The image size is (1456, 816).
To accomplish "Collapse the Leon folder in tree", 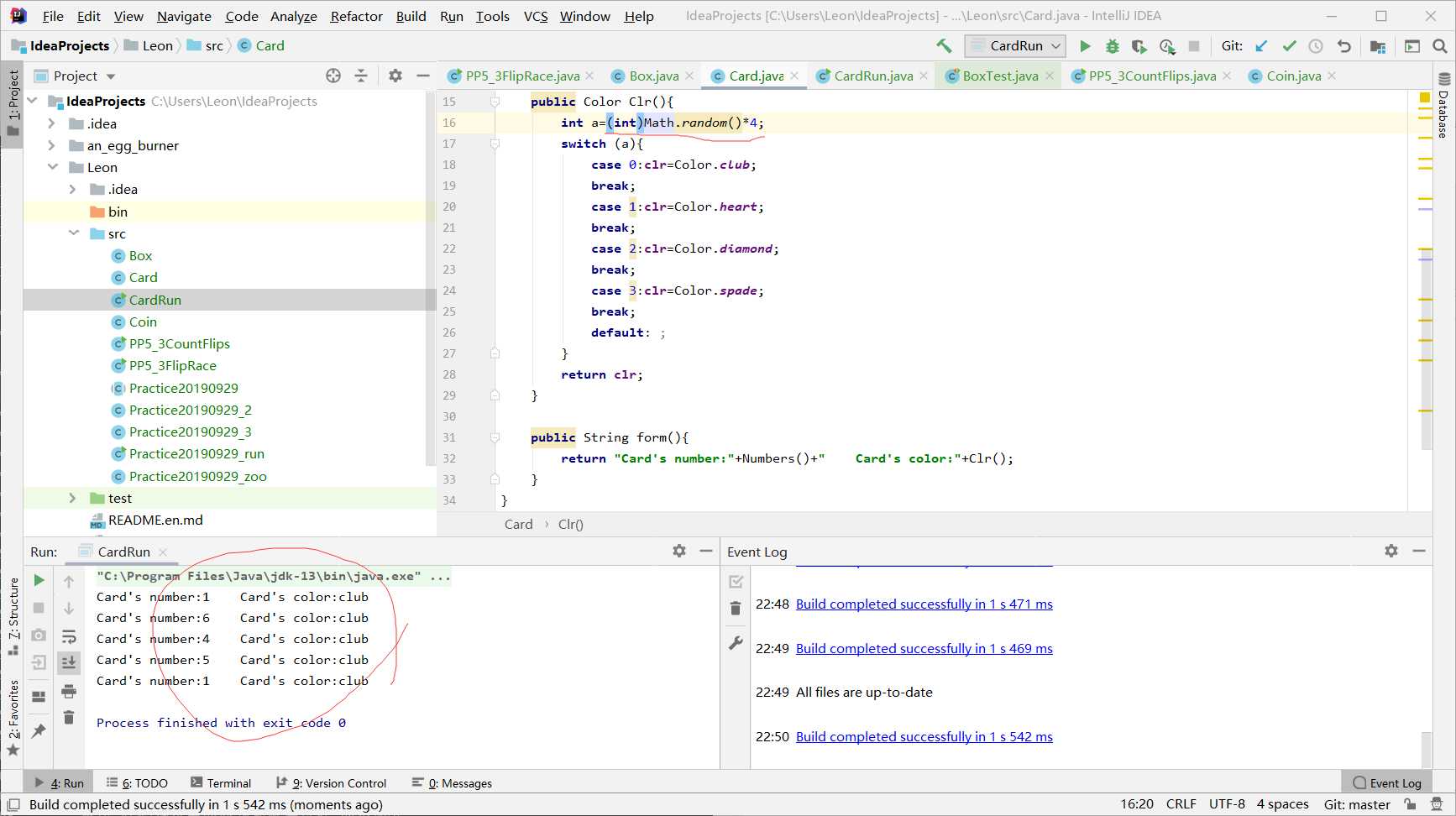I will [x=52, y=167].
